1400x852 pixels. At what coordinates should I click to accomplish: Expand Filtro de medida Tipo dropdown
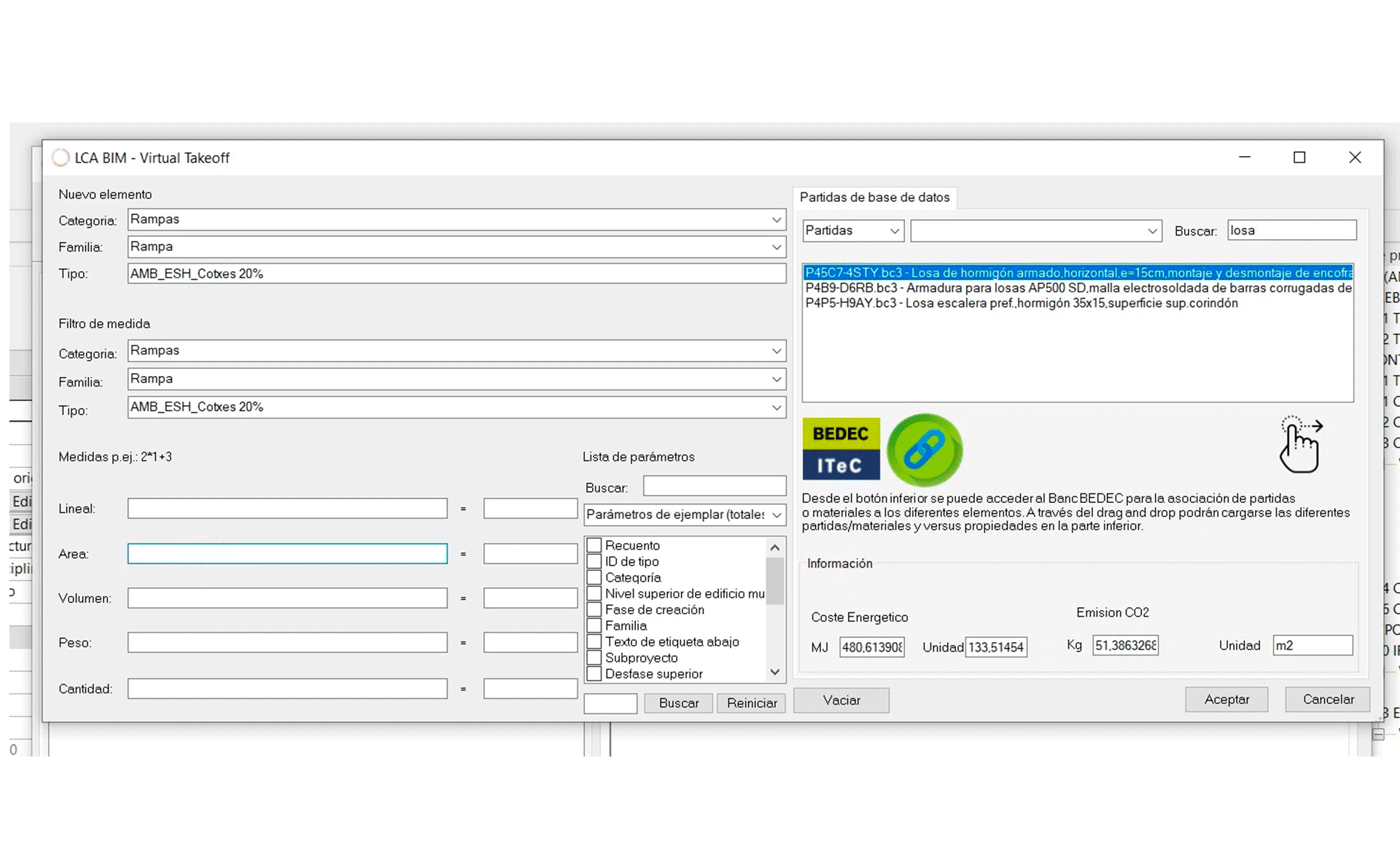click(x=777, y=407)
